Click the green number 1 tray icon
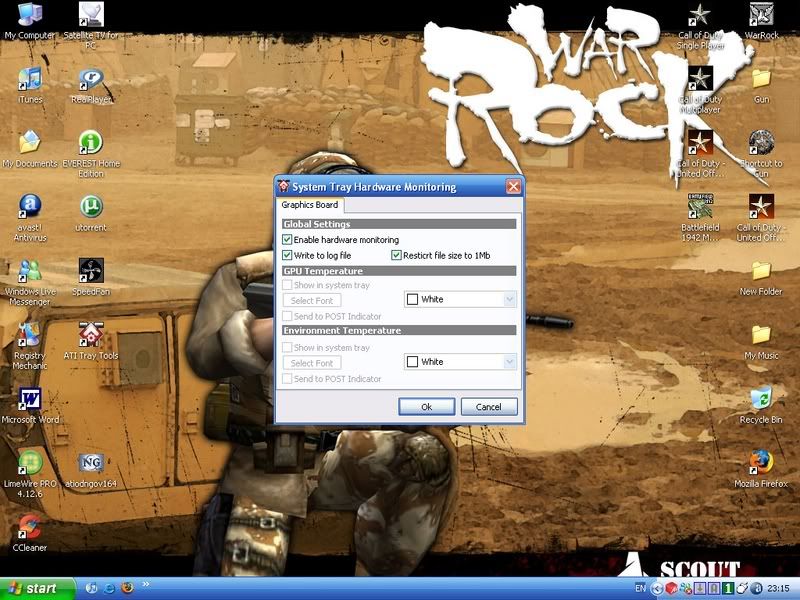The image size is (800, 600). [x=729, y=589]
